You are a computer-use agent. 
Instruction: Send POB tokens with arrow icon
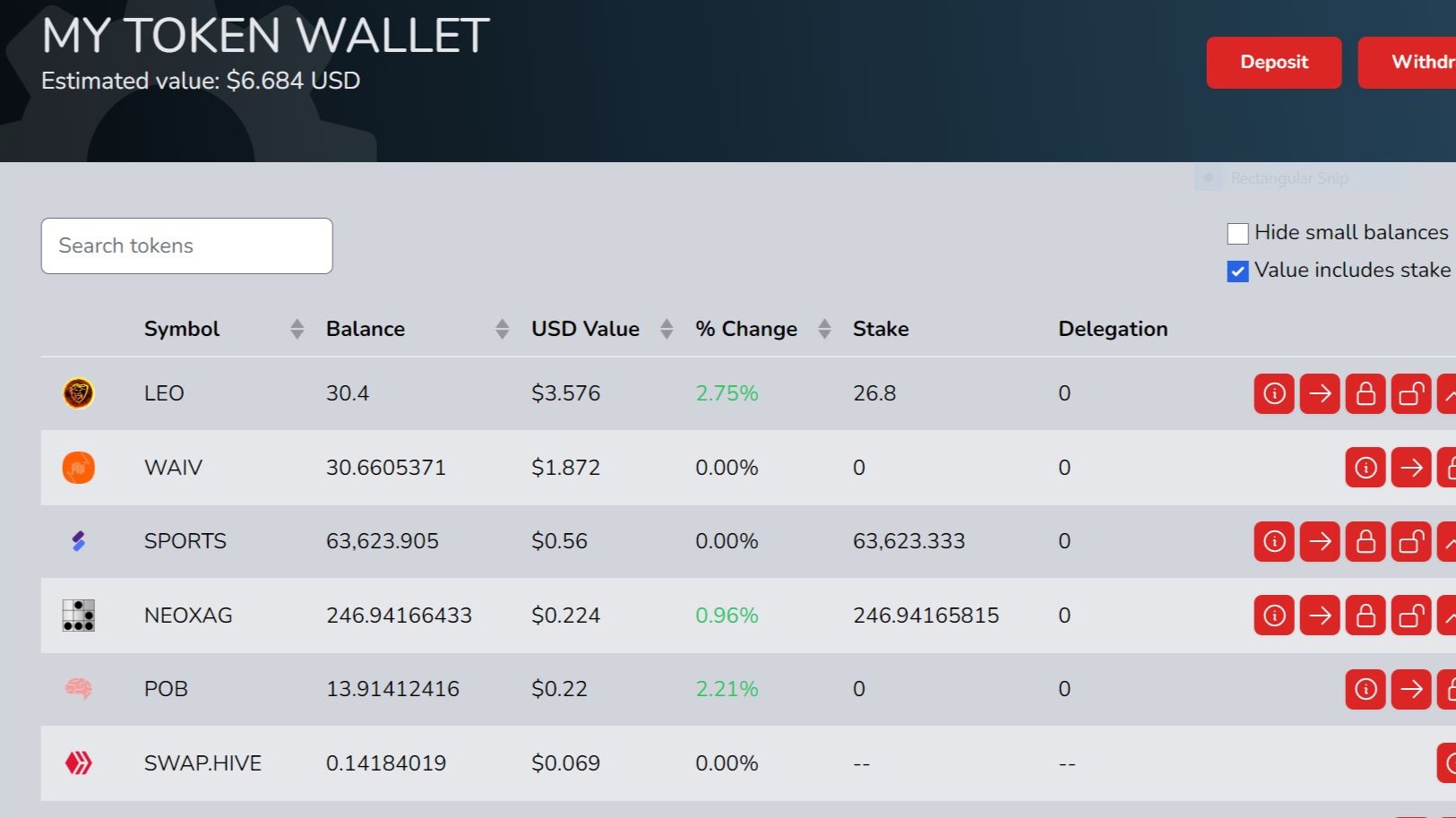tap(1411, 689)
